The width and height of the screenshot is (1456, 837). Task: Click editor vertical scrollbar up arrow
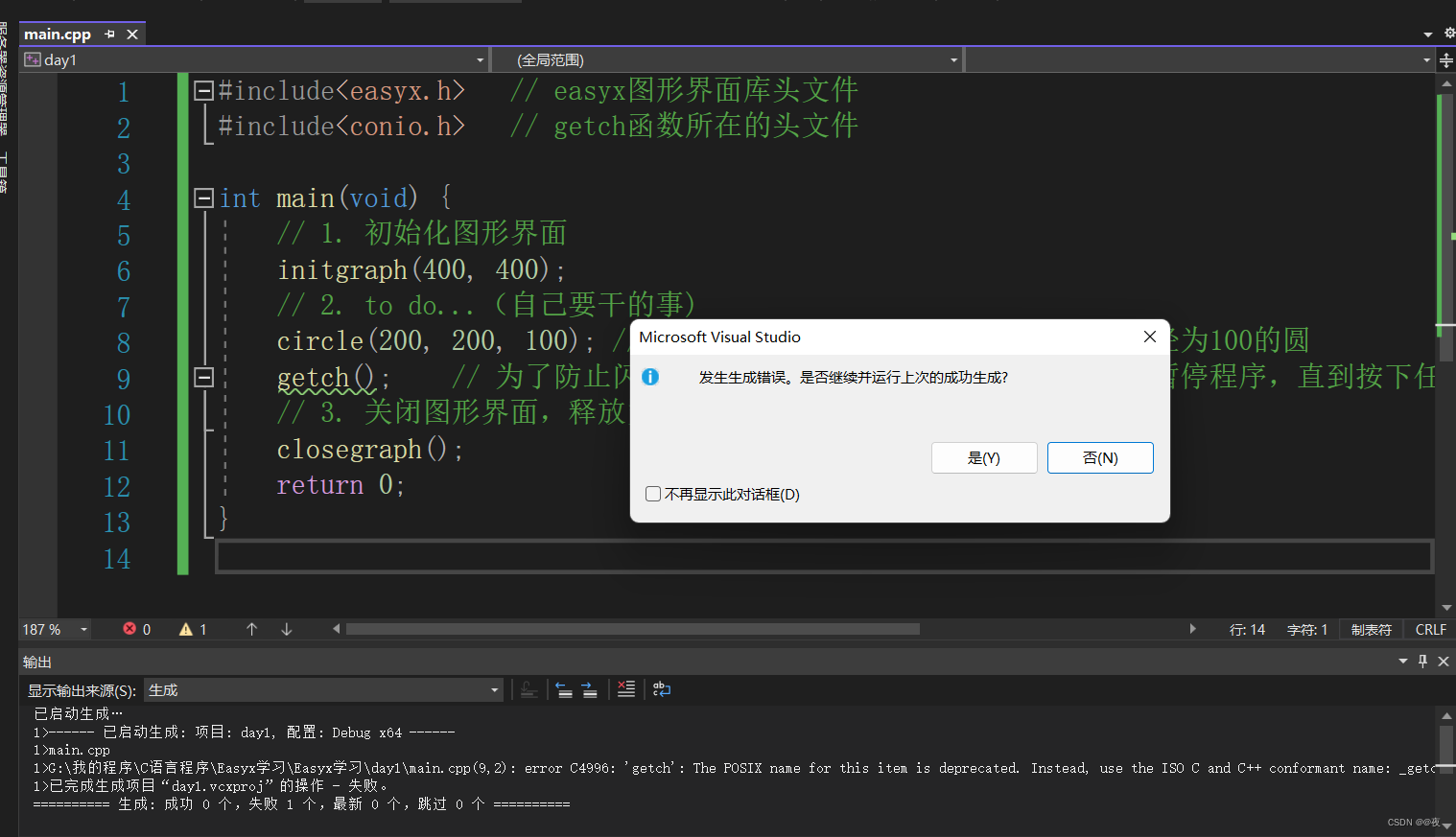point(1446,83)
